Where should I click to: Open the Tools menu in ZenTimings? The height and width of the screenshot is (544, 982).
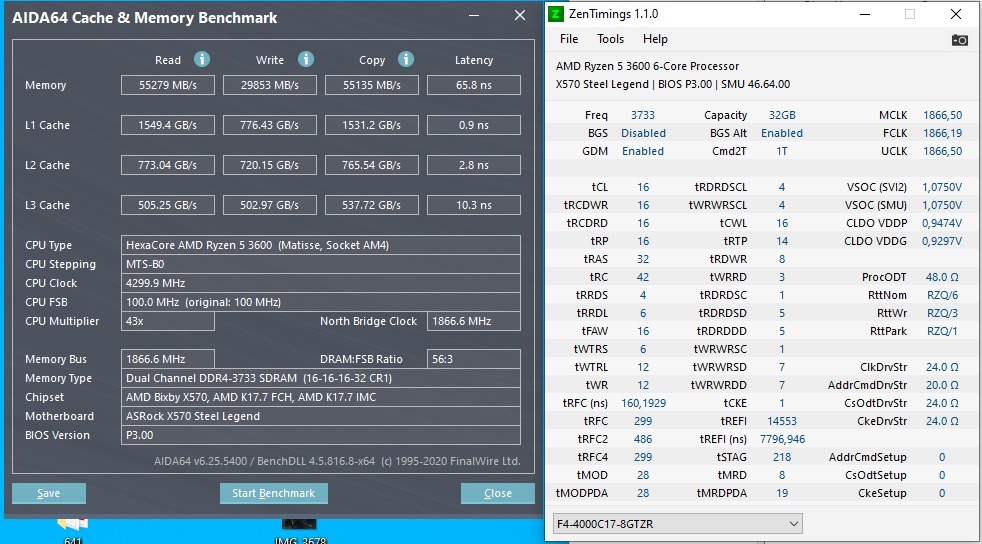click(610, 39)
